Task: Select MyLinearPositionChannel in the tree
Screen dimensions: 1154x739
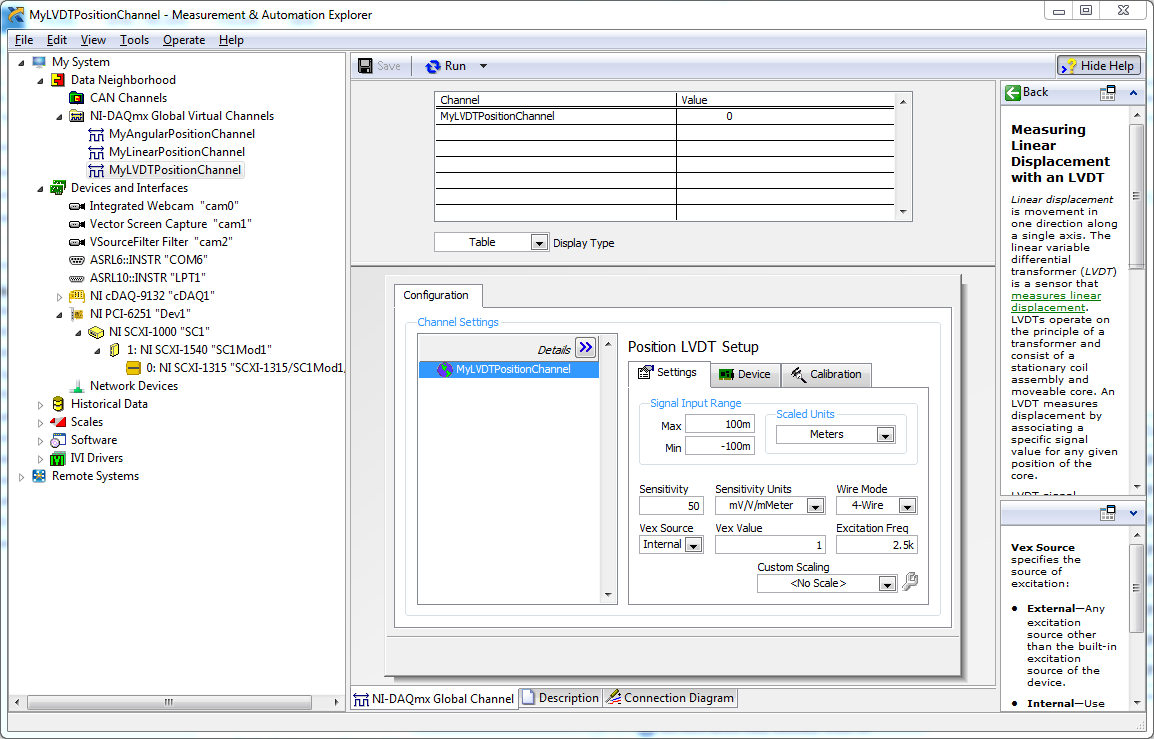Action: pos(177,152)
